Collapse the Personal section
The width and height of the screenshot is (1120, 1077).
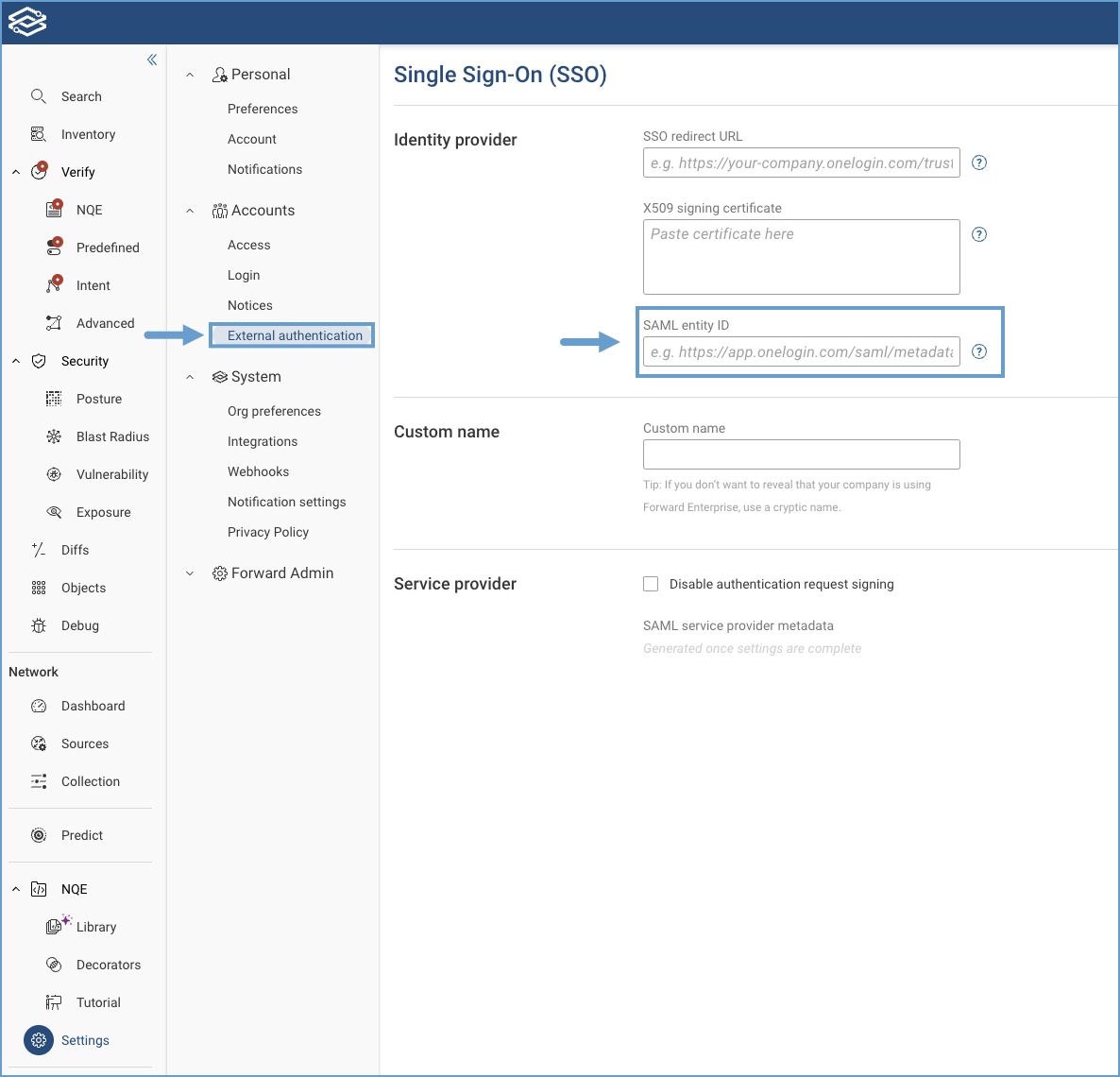pyautogui.click(x=189, y=74)
